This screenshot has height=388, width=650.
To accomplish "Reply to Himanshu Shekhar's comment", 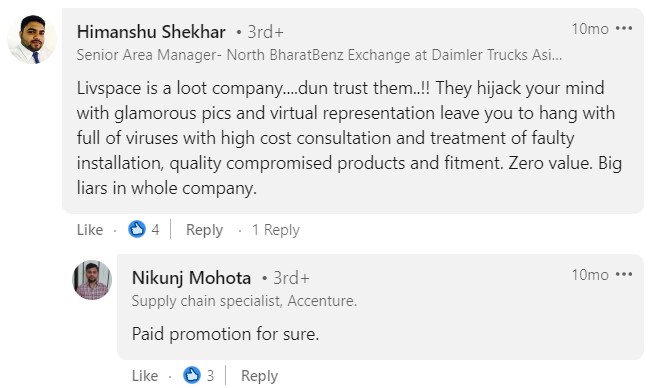I will pyautogui.click(x=204, y=230).
